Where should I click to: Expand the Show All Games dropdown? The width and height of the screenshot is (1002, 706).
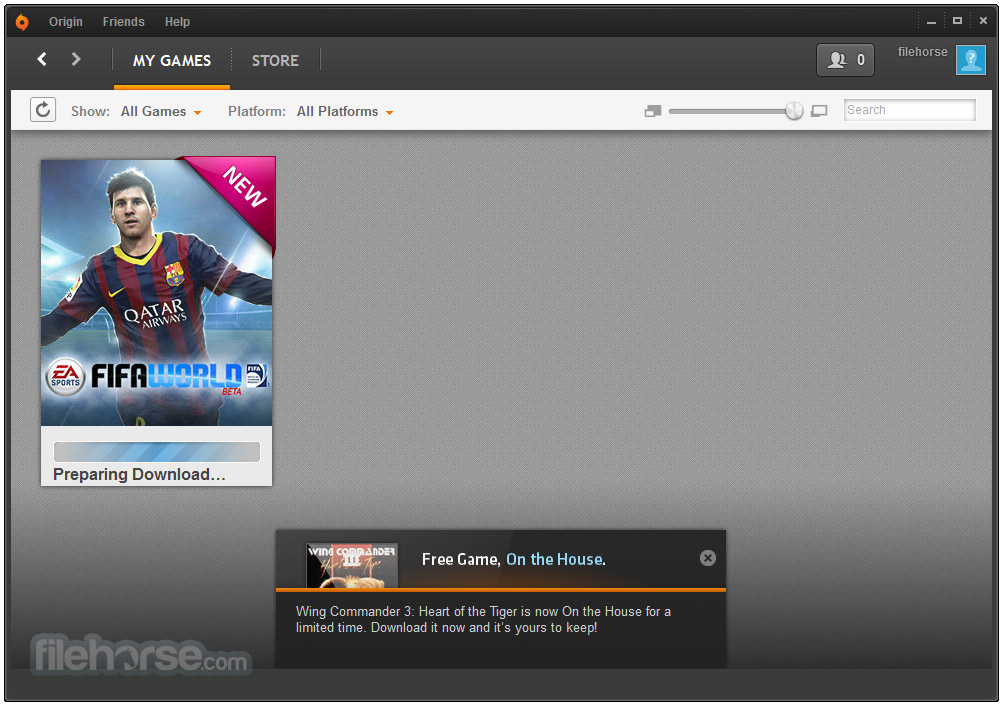(161, 111)
